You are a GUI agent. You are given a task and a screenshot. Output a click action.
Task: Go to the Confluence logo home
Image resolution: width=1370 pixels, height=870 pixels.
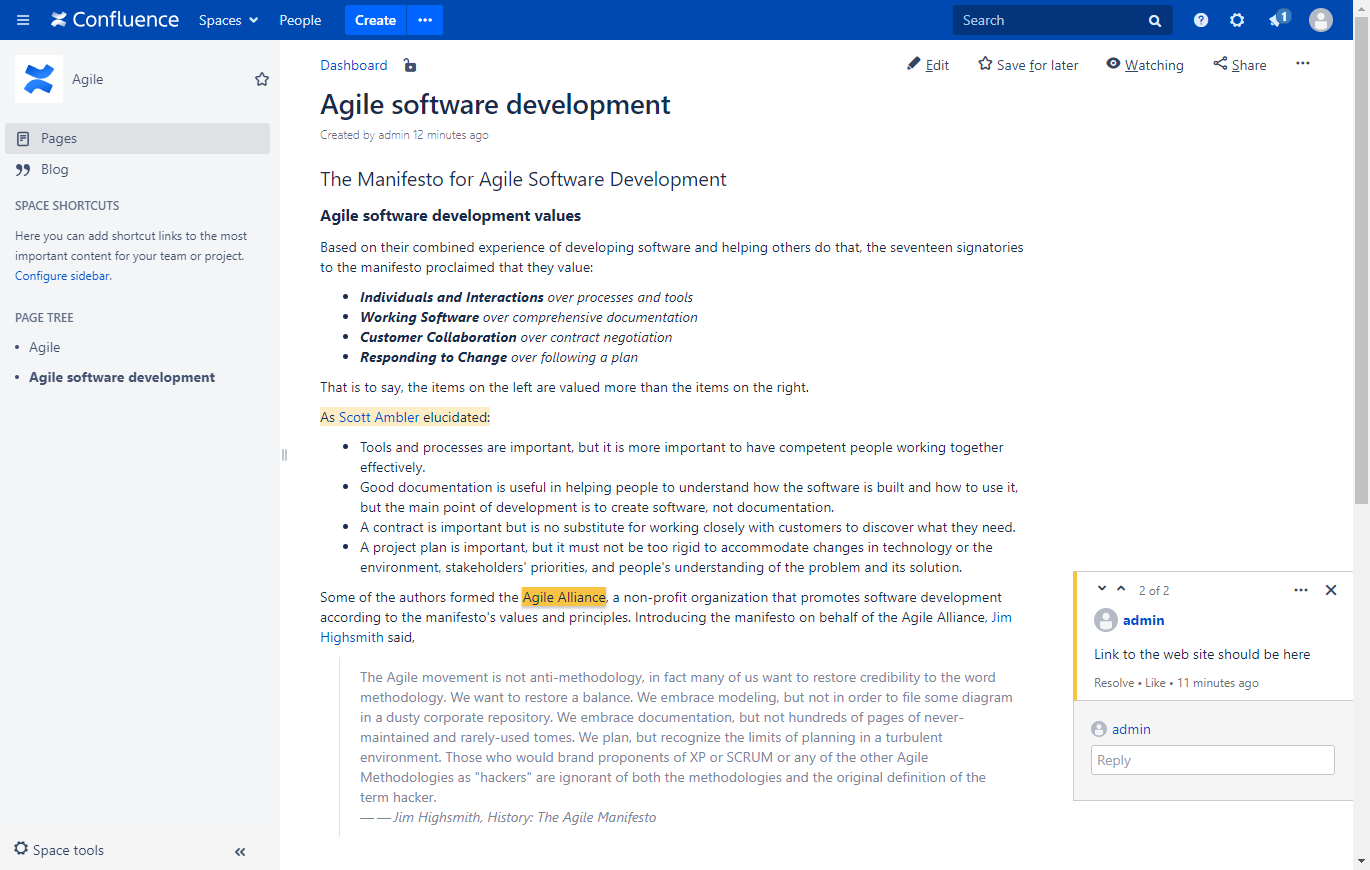(x=115, y=20)
